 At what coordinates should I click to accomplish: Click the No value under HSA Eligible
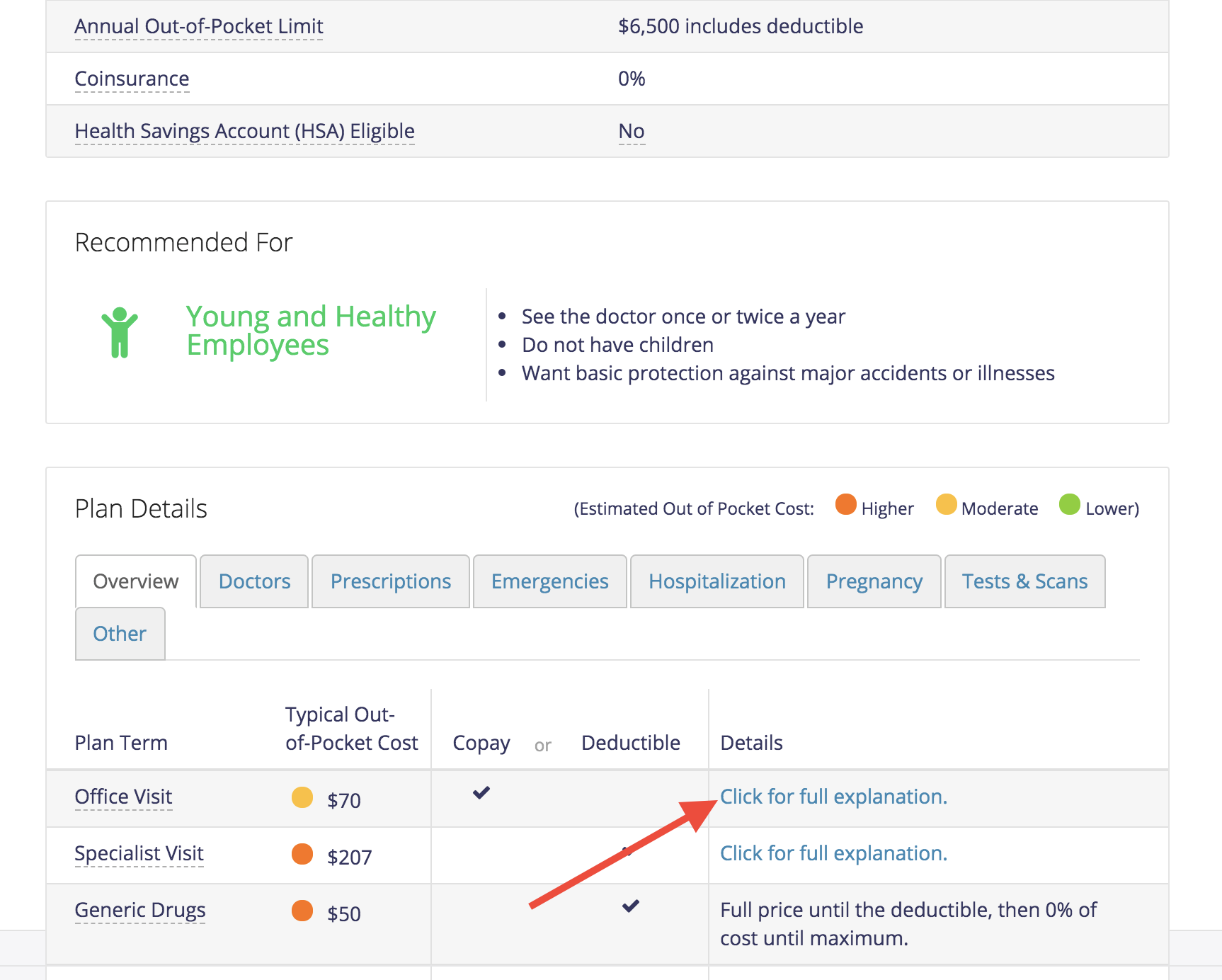tap(631, 130)
